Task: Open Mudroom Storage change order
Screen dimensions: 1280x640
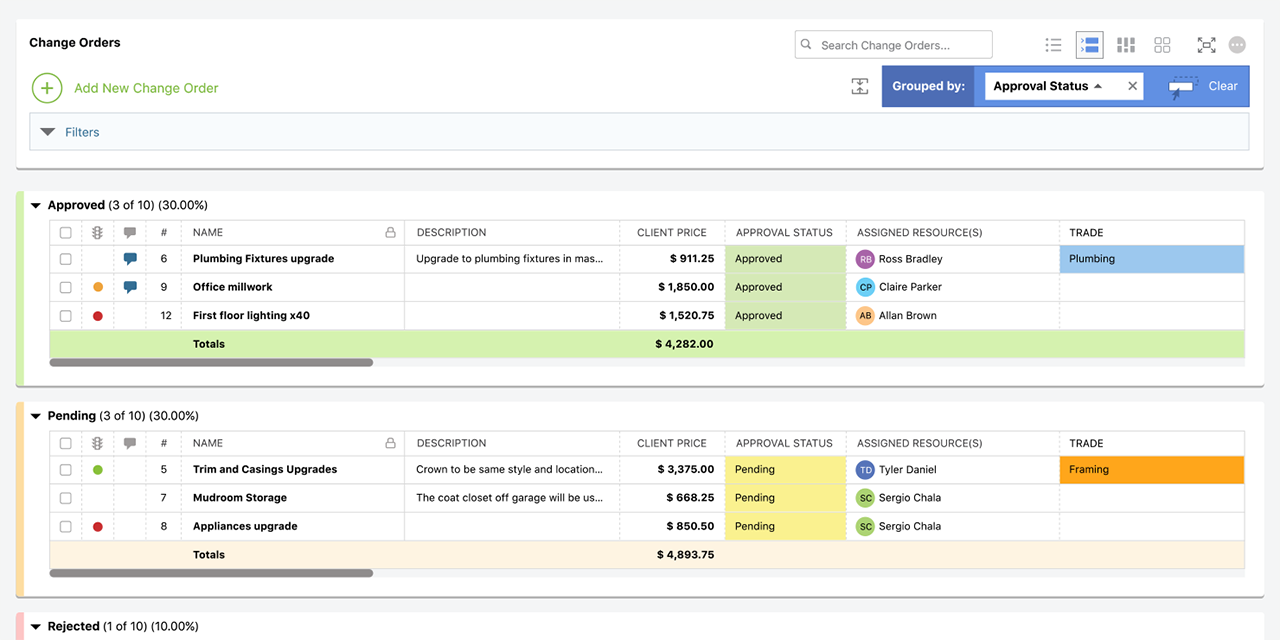Action: point(240,498)
